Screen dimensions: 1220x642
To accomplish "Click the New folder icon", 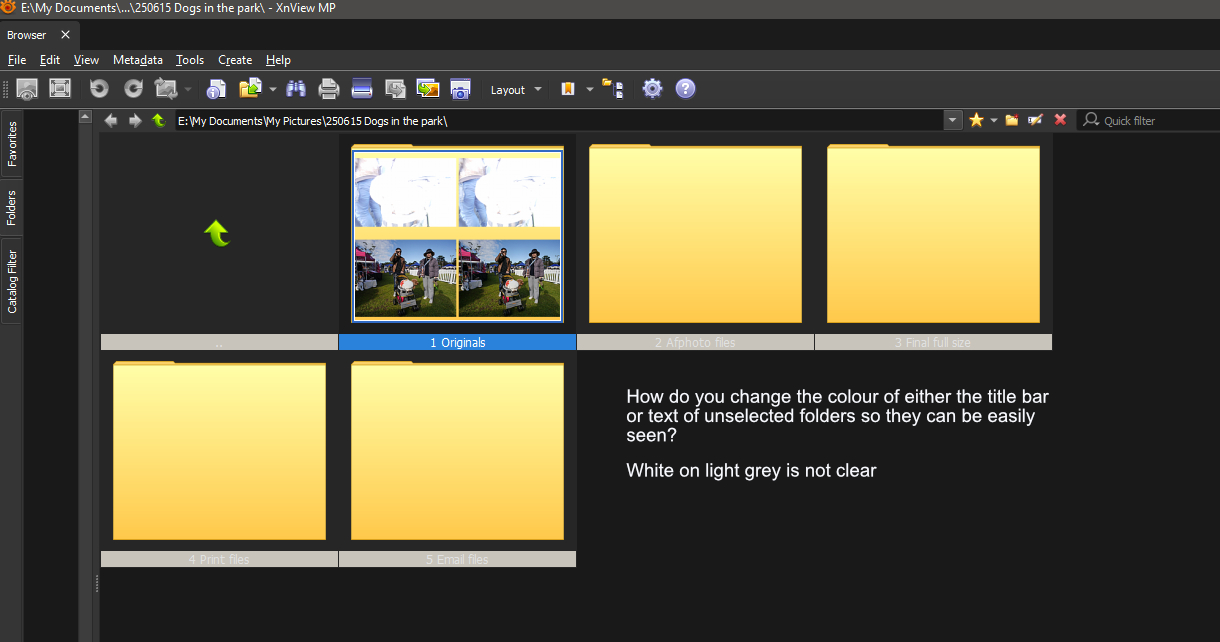I will pos(1012,120).
